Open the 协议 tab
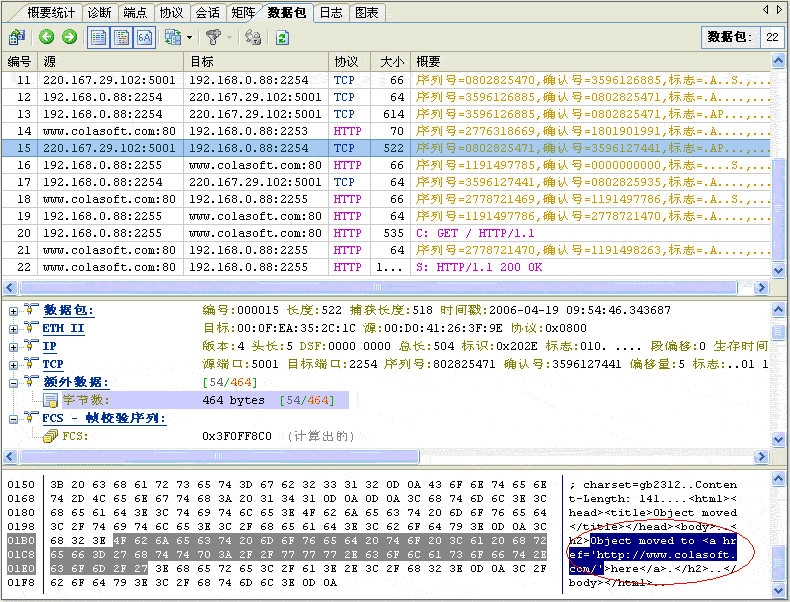Viewport: 790px width, 602px height. point(171,13)
